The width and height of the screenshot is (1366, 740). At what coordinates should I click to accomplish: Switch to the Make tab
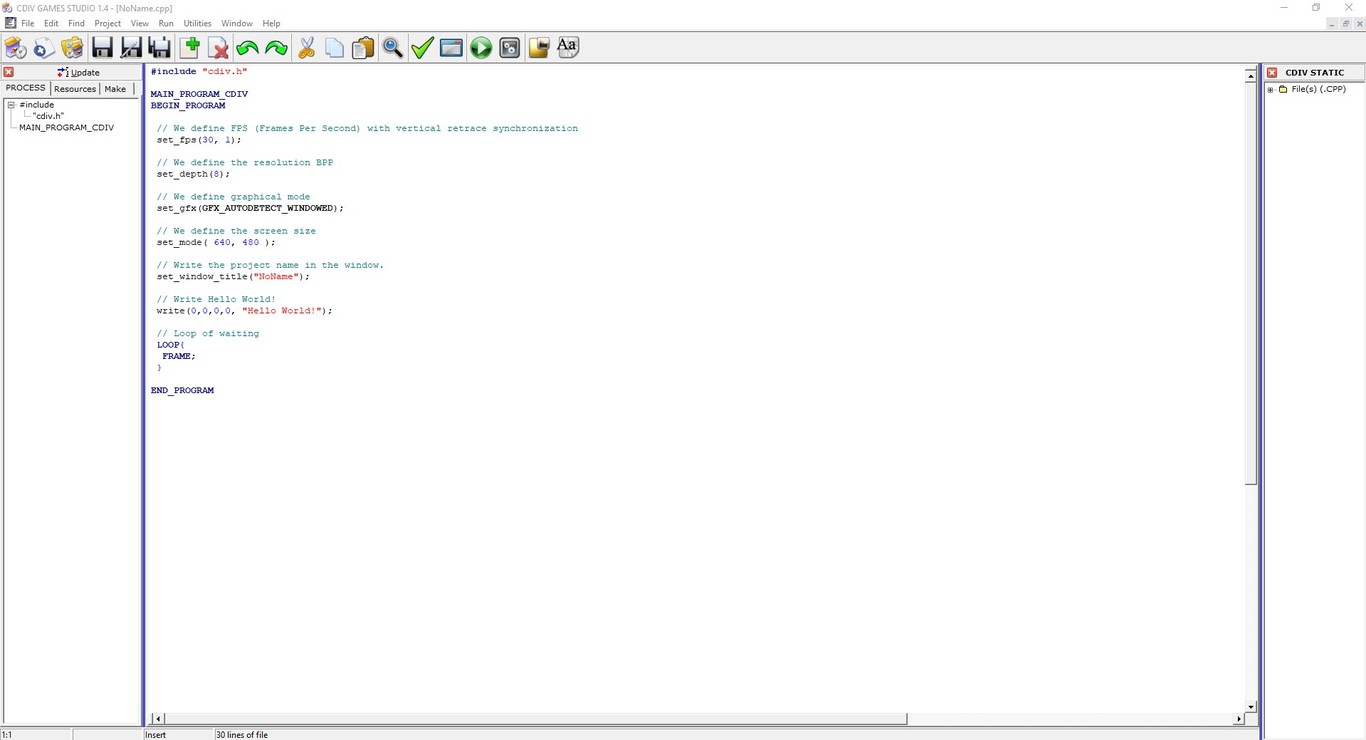[x=115, y=89]
